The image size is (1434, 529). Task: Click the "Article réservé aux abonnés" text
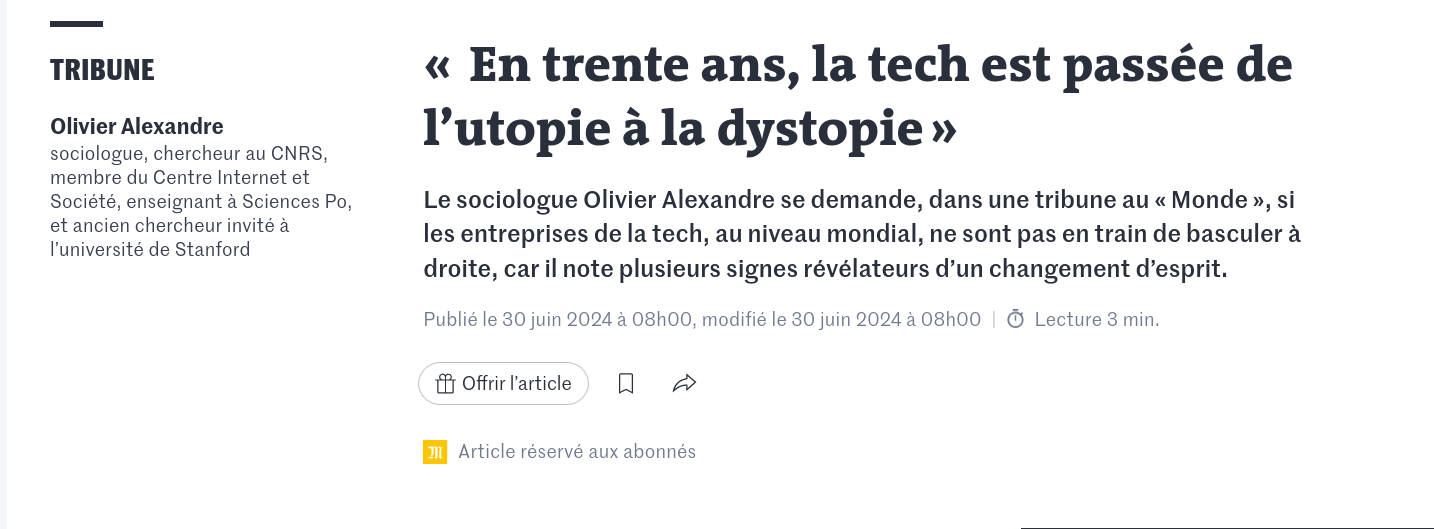pos(577,452)
